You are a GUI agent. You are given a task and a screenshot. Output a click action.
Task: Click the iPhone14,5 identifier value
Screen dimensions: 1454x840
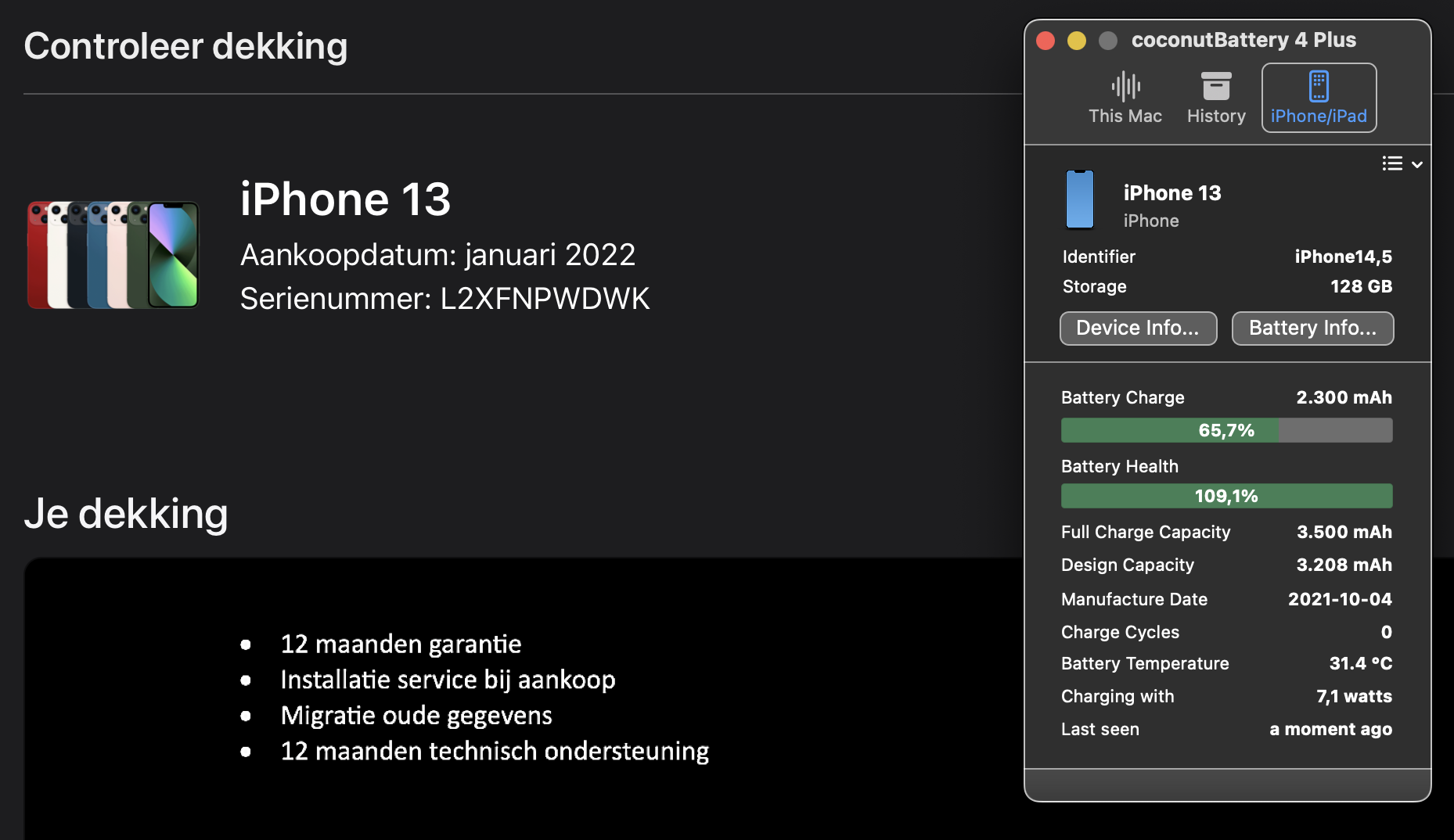[x=1343, y=257]
